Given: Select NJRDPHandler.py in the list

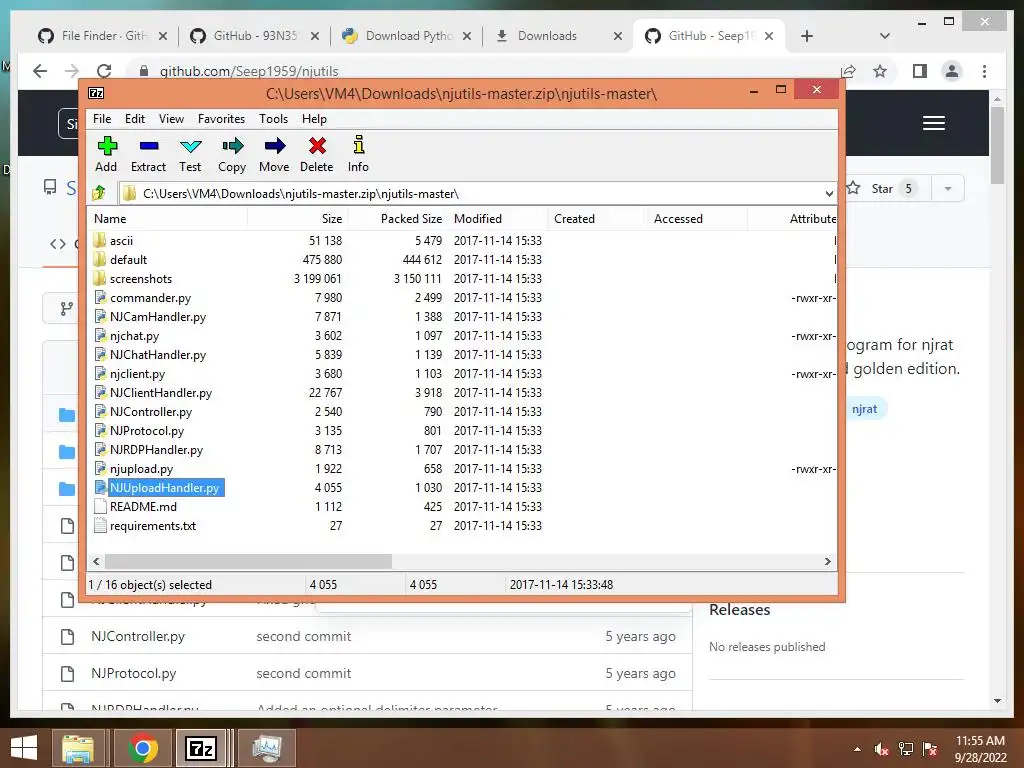Looking at the screenshot, I should click(156, 449).
